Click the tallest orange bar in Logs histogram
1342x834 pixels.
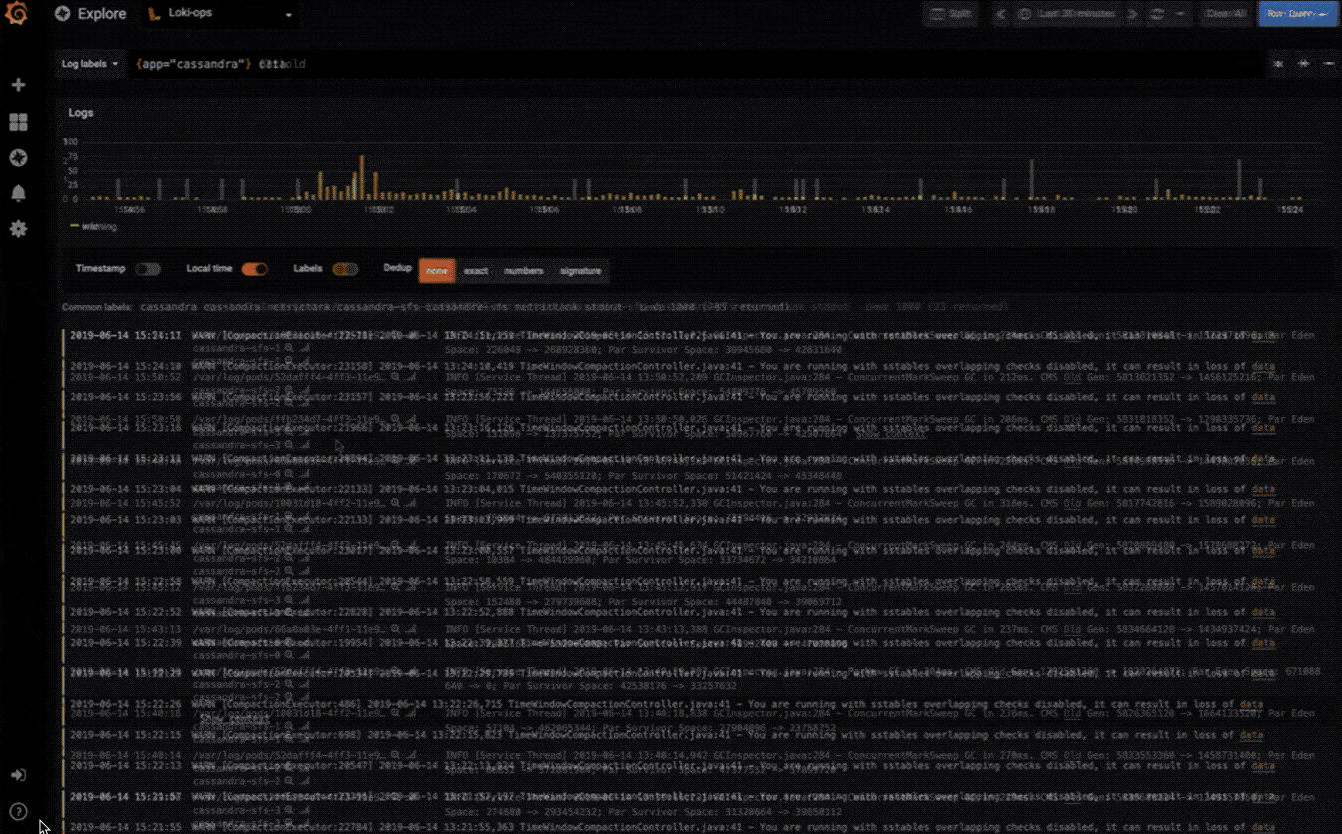(362, 177)
